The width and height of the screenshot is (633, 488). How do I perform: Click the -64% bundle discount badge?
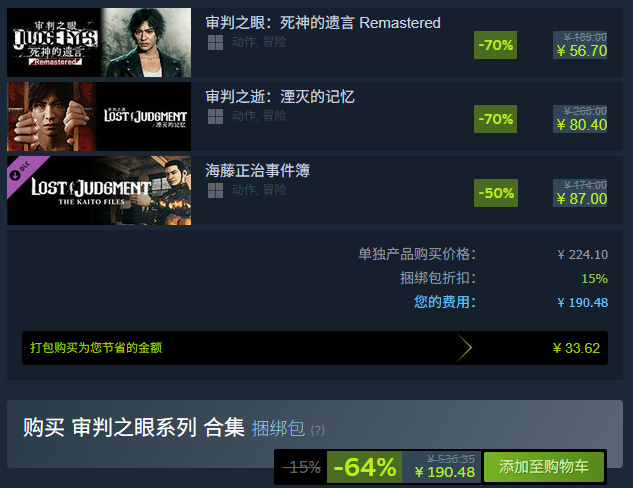[x=365, y=467]
